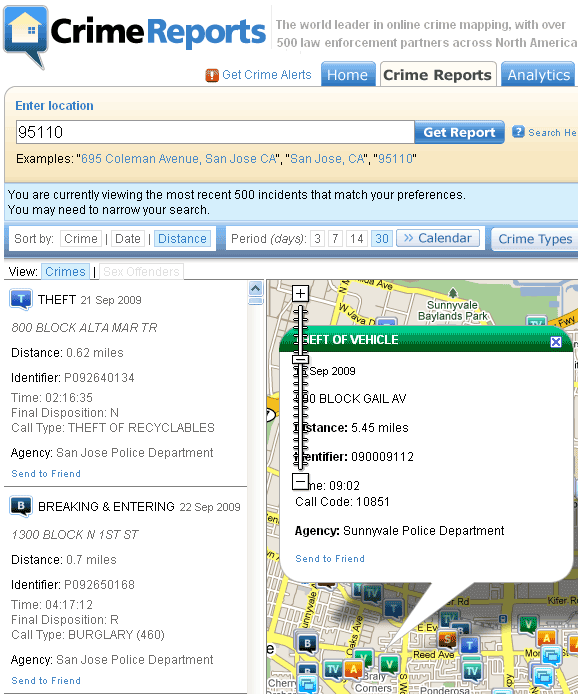Viewport: 578px width, 694px height.
Task: Open the Search Help link
Action: click(552, 133)
